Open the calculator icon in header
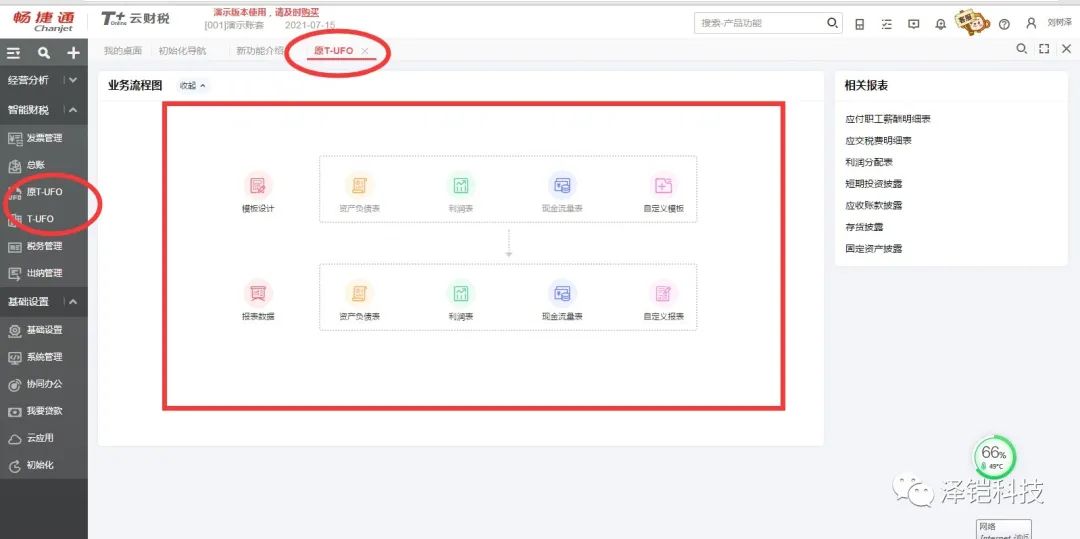 click(860, 24)
